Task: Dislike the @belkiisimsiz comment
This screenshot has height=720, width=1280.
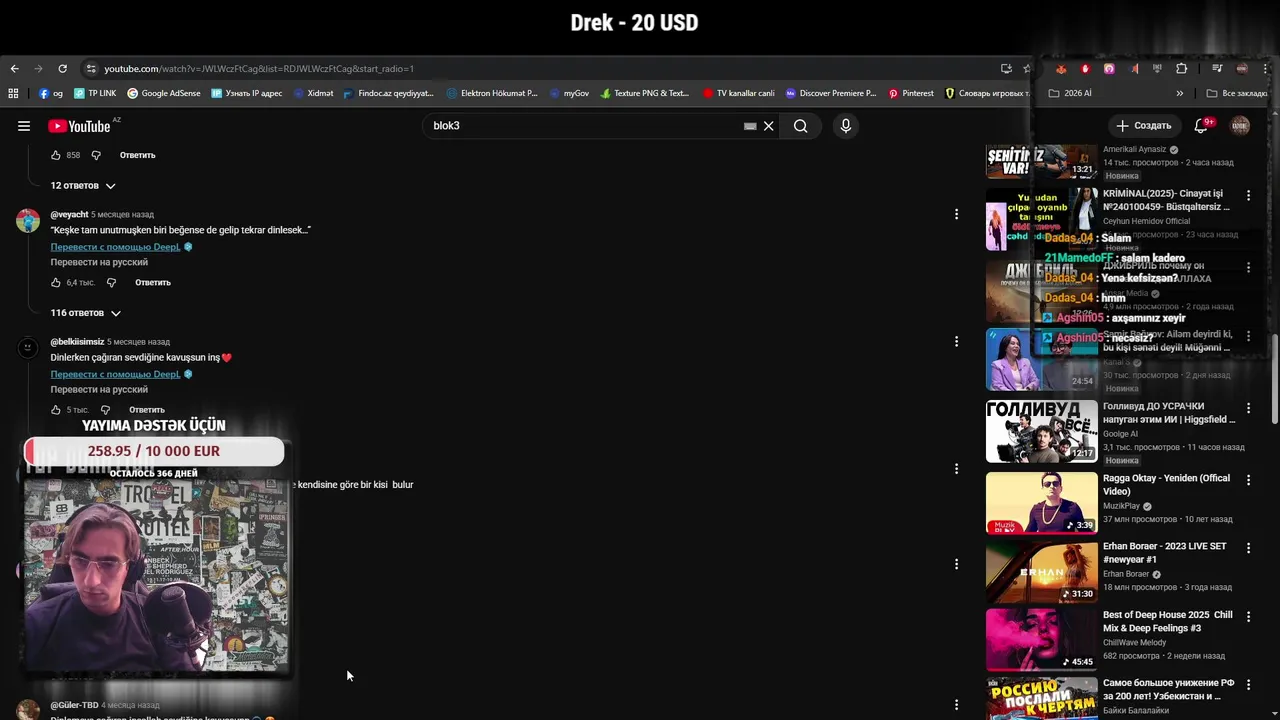Action: click(x=105, y=410)
